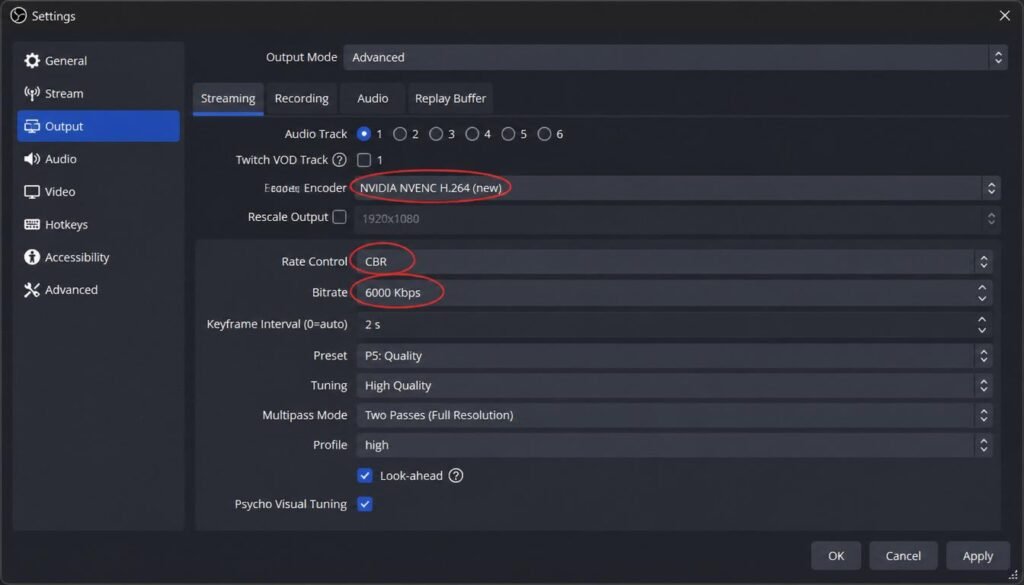Screen dimensions: 1024x585
Task: Select audio track 2 radio button
Action: pos(400,134)
